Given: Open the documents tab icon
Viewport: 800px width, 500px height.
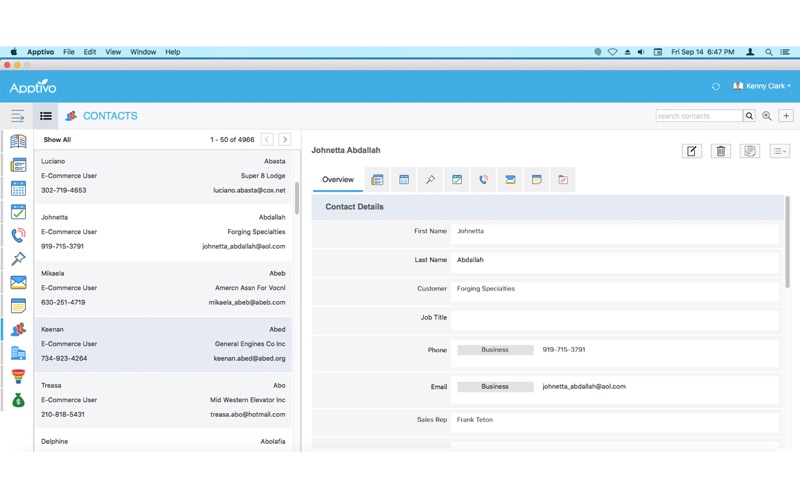Looking at the screenshot, I should tap(563, 180).
